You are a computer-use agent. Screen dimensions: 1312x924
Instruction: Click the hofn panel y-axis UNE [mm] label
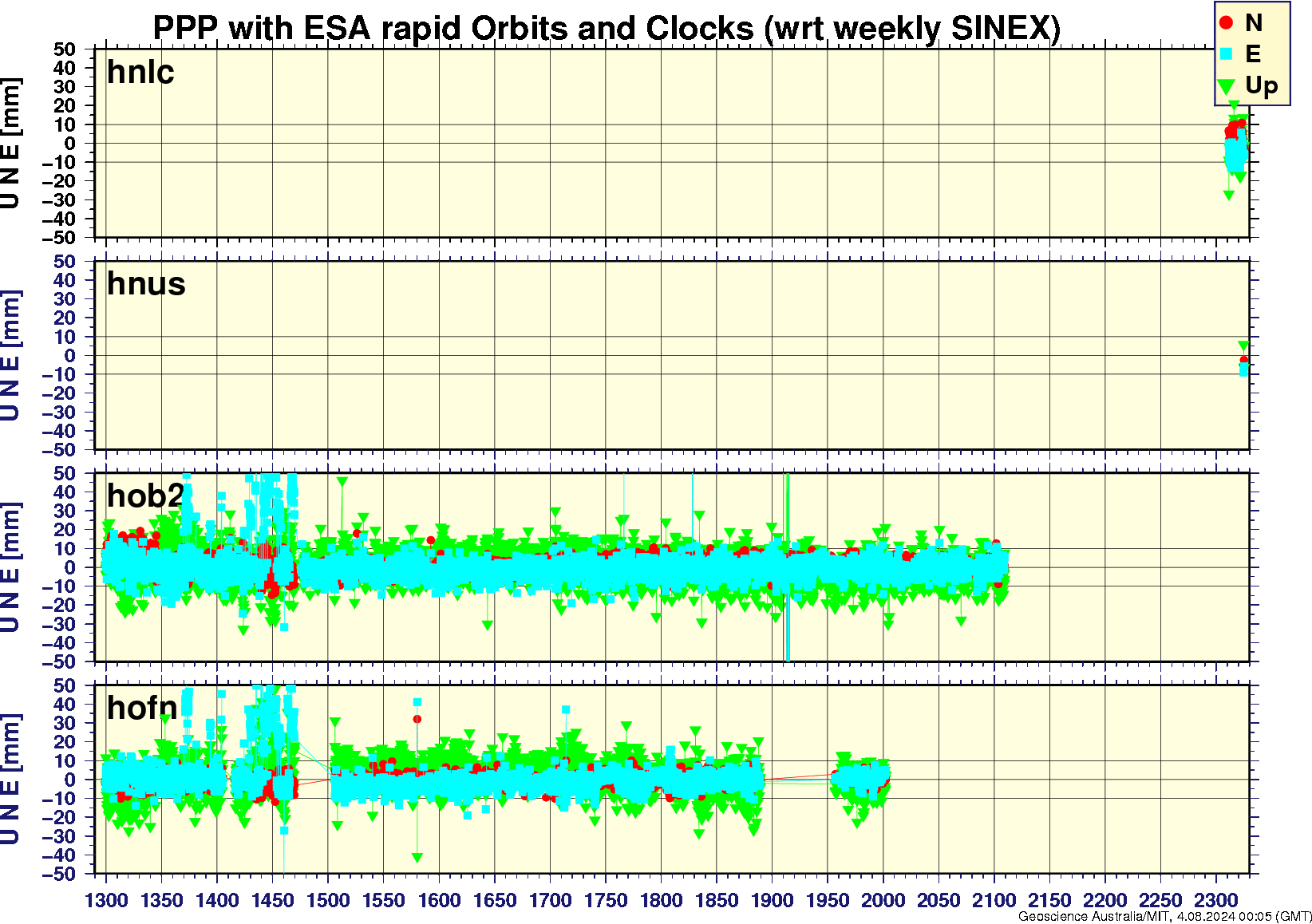pyautogui.click(x=10, y=780)
